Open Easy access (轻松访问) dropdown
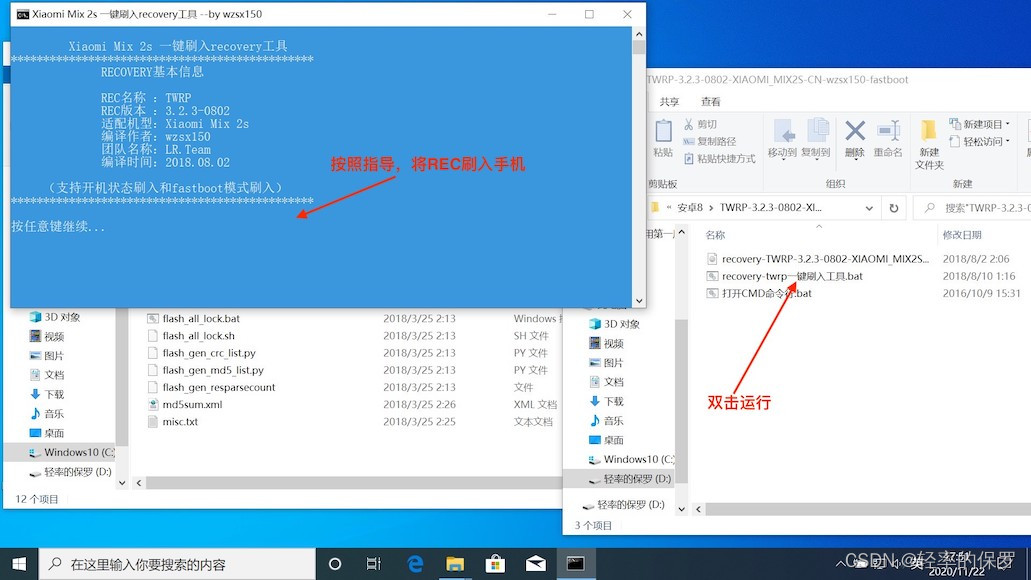The height and width of the screenshot is (580, 1031). click(980, 141)
